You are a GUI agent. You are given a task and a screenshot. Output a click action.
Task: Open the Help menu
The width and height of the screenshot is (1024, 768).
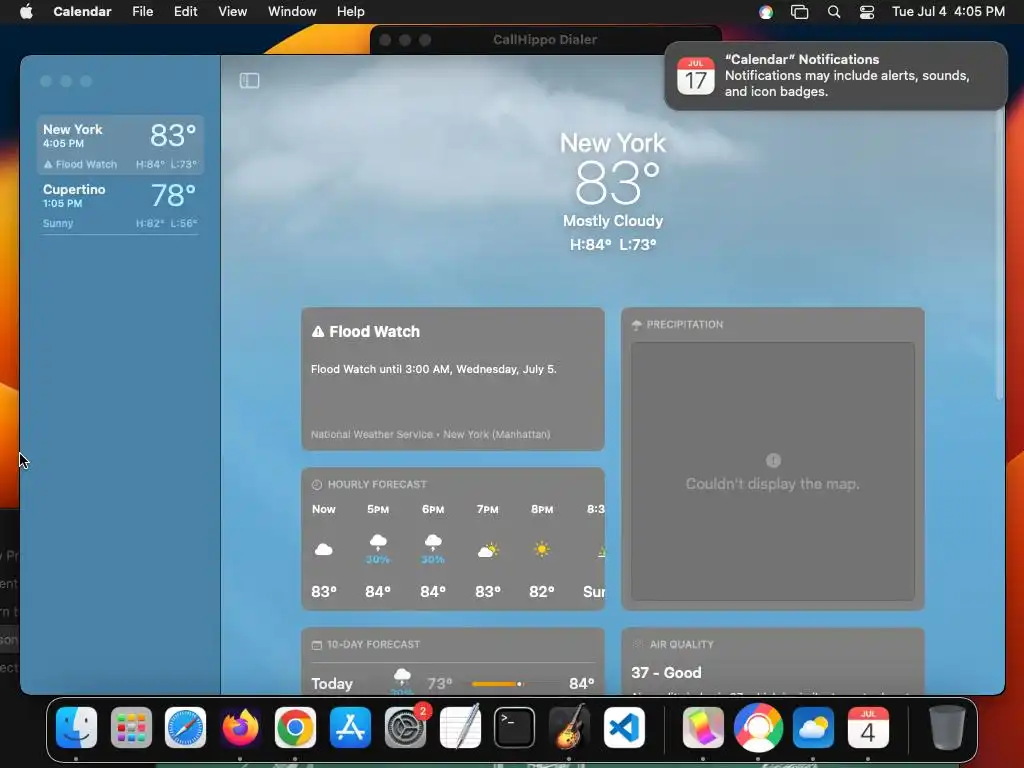(x=351, y=12)
